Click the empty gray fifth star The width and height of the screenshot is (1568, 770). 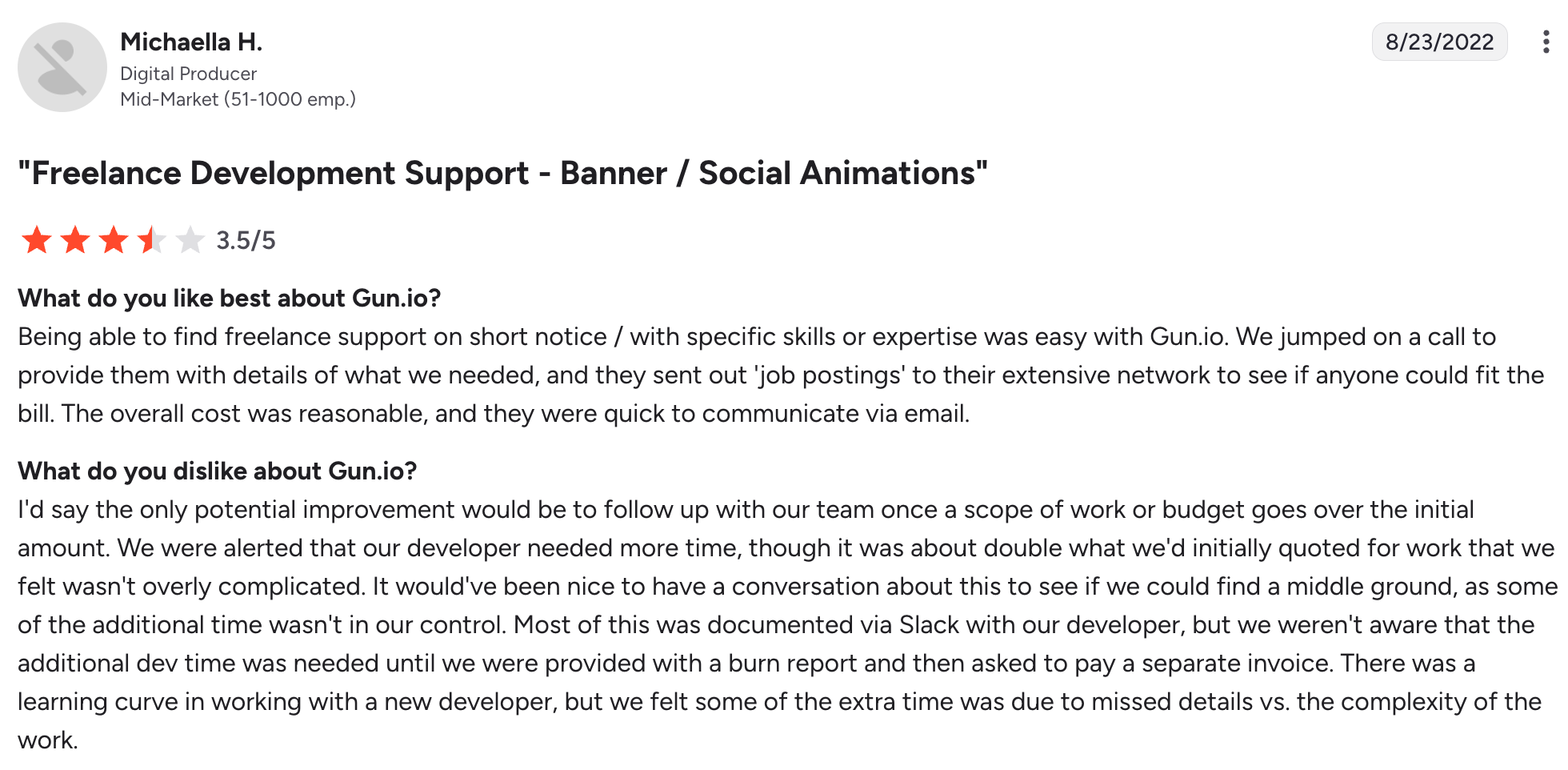click(x=190, y=240)
